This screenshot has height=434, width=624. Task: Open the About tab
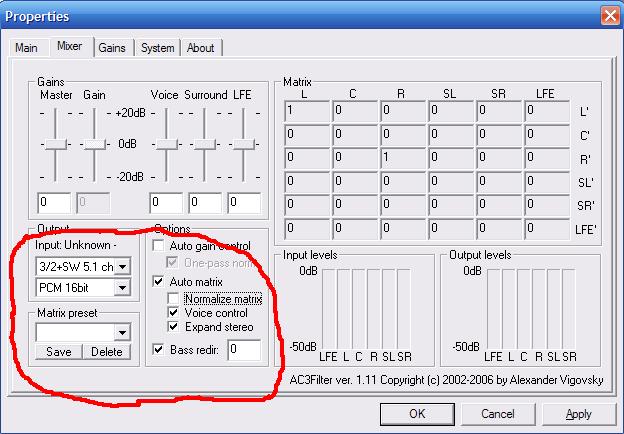pyautogui.click(x=201, y=48)
